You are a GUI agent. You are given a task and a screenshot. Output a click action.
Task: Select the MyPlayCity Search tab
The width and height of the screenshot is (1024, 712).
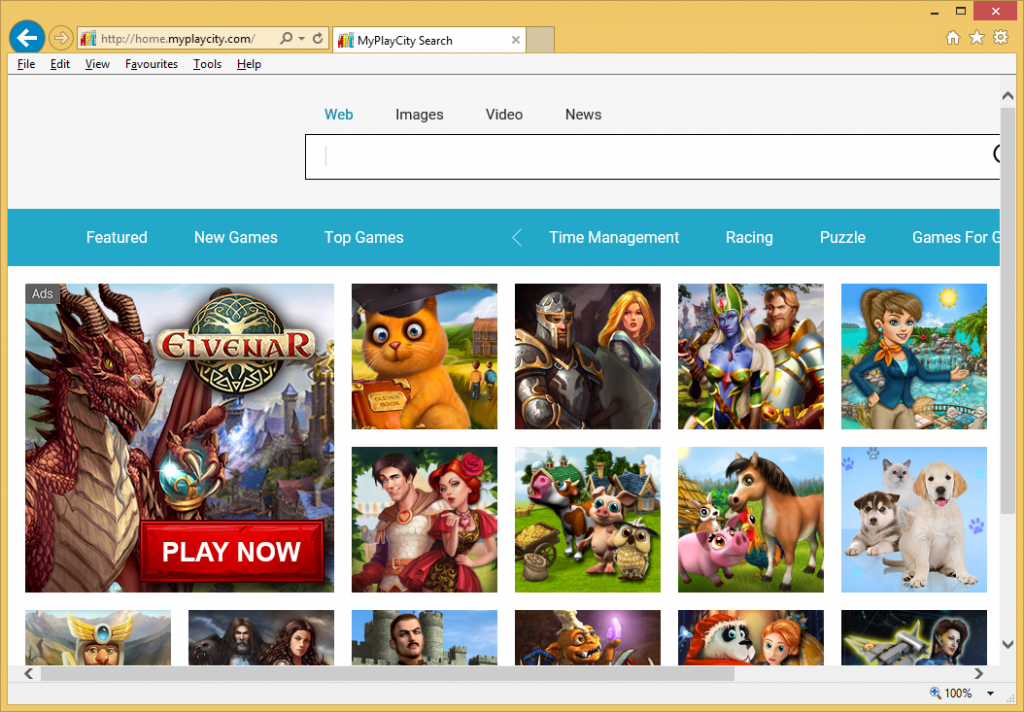[428, 40]
